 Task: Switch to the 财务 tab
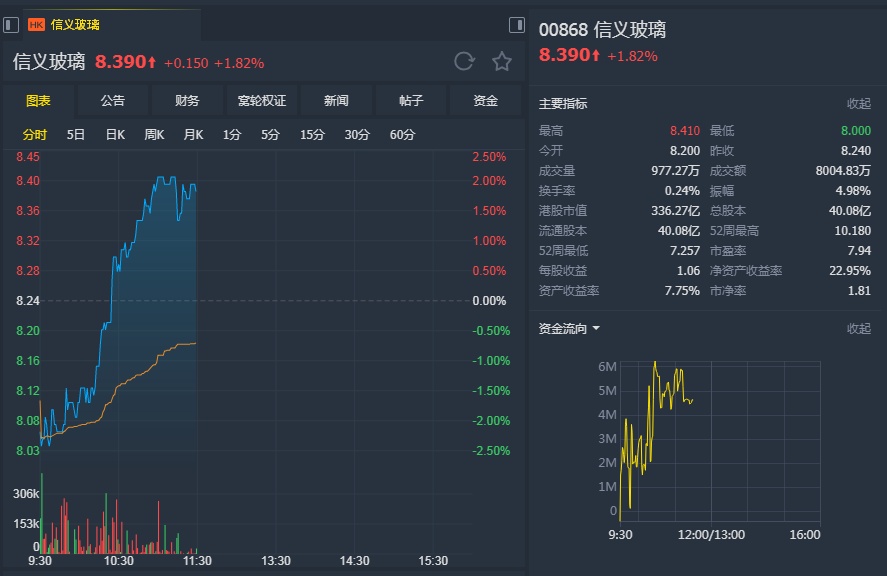(x=187, y=101)
